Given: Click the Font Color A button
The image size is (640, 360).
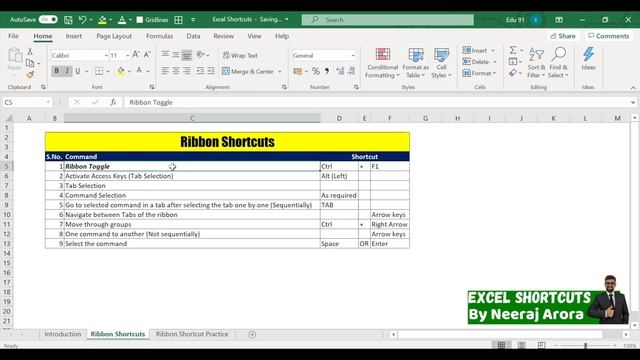Looking at the screenshot, I should click(139, 71).
